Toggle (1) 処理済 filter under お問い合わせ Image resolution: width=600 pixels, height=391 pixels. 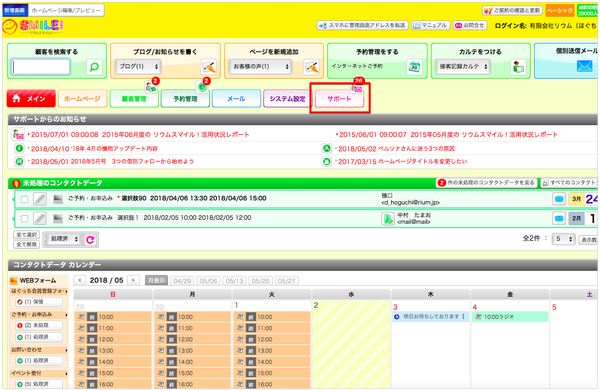pos(39,360)
